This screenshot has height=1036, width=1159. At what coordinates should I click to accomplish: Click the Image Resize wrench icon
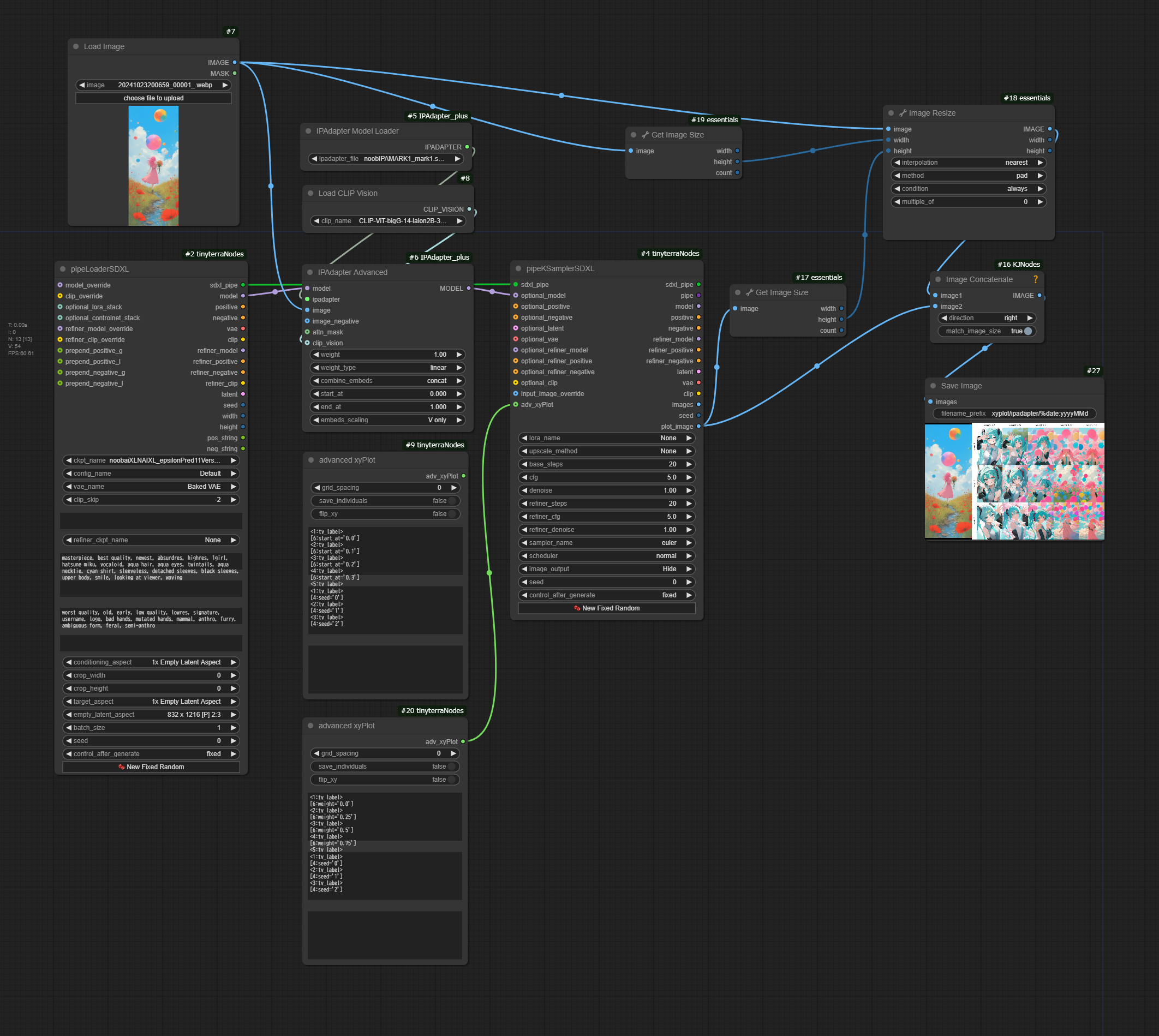click(x=903, y=113)
